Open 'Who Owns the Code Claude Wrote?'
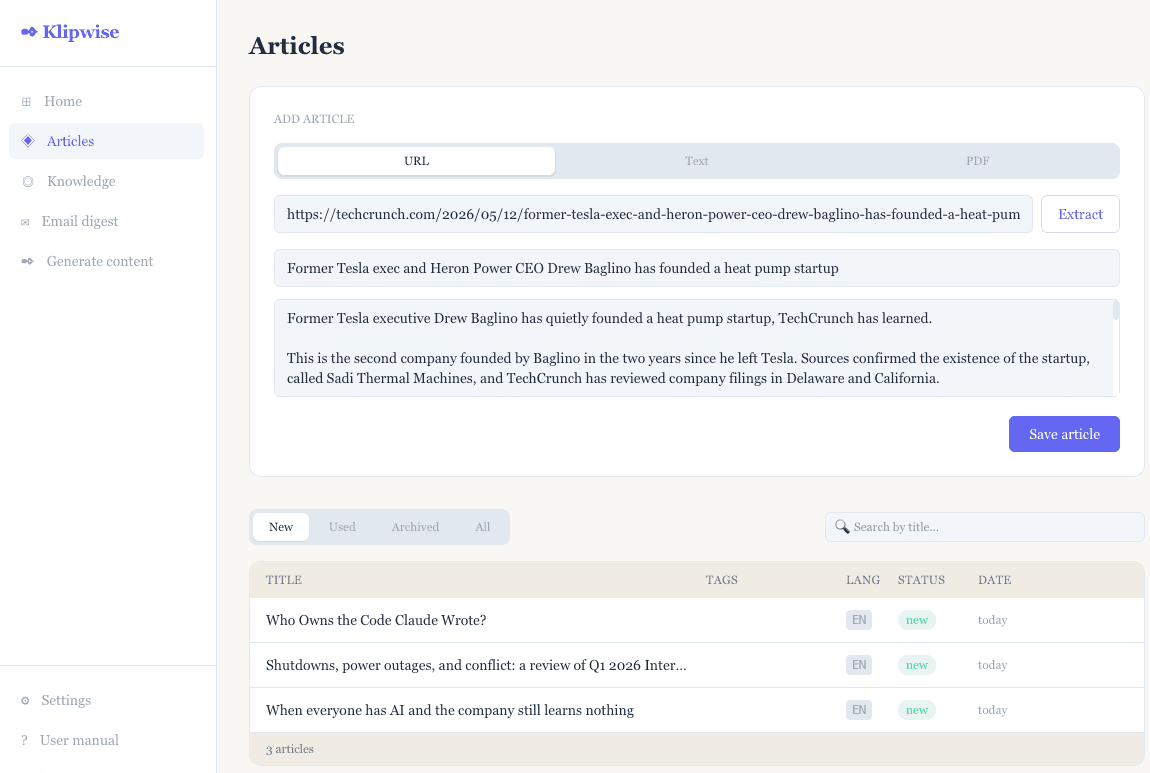Viewport: 1150px width, 773px height. click(x=376, y=620)
